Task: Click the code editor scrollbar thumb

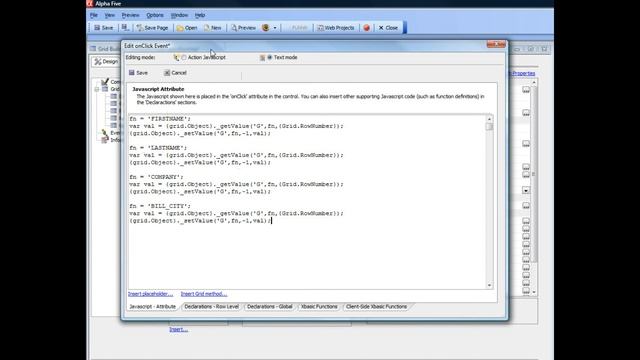Action: pyautogui.click(x=489, y=127)
